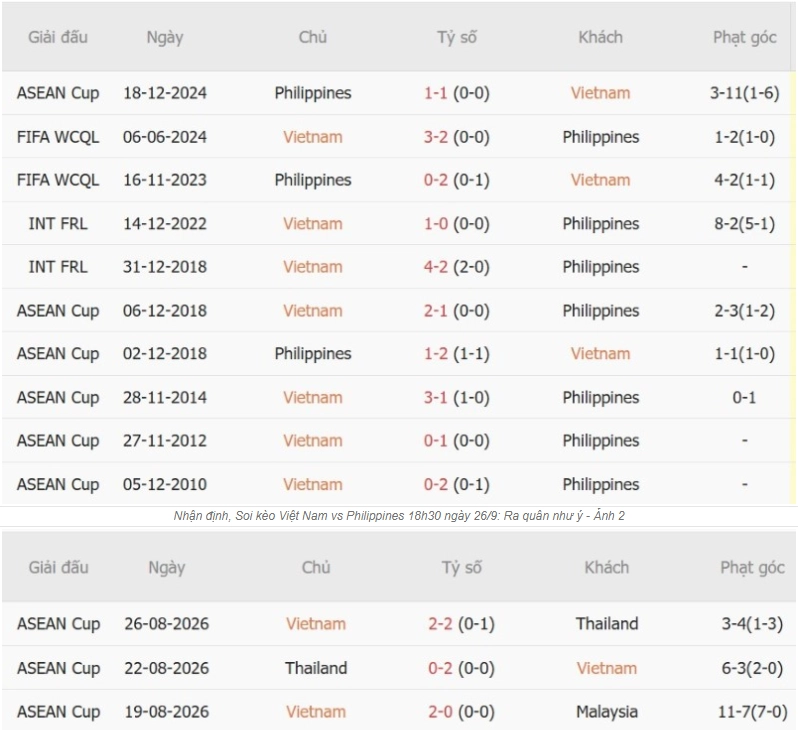Click the Malaysia away team cell
This screenshot has height=730, width=798.
click(x=607, y=712)
